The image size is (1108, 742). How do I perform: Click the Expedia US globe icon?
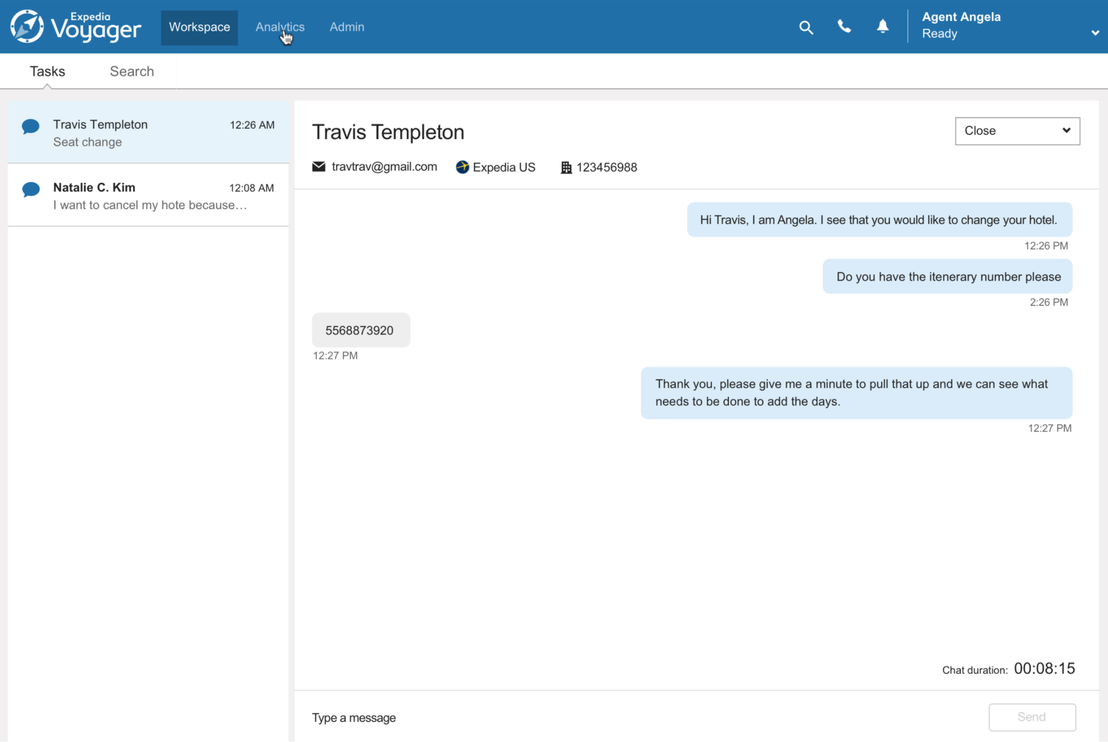click(x=462, y=167)
